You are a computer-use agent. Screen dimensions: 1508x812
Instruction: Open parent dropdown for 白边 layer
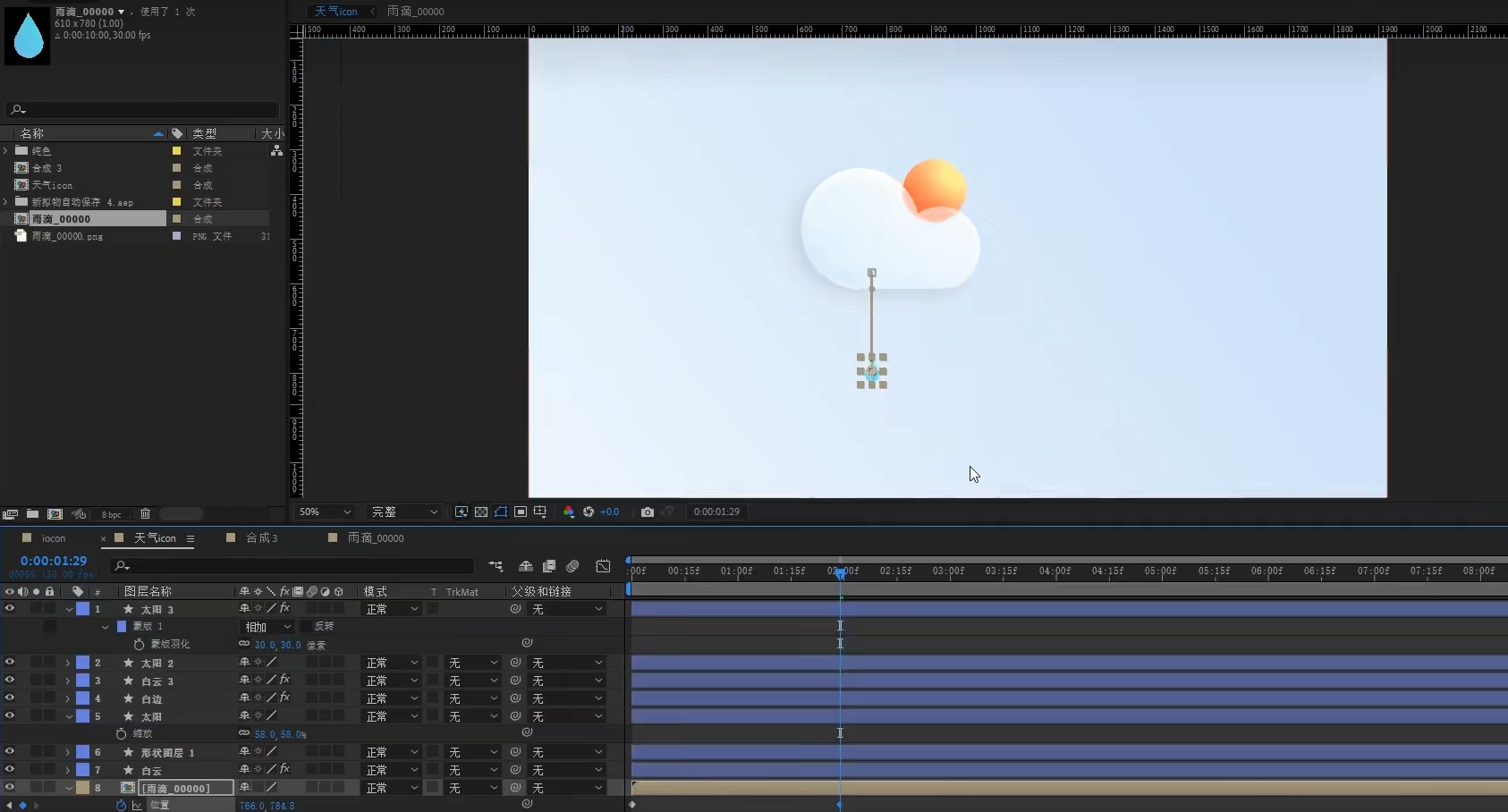568,698
